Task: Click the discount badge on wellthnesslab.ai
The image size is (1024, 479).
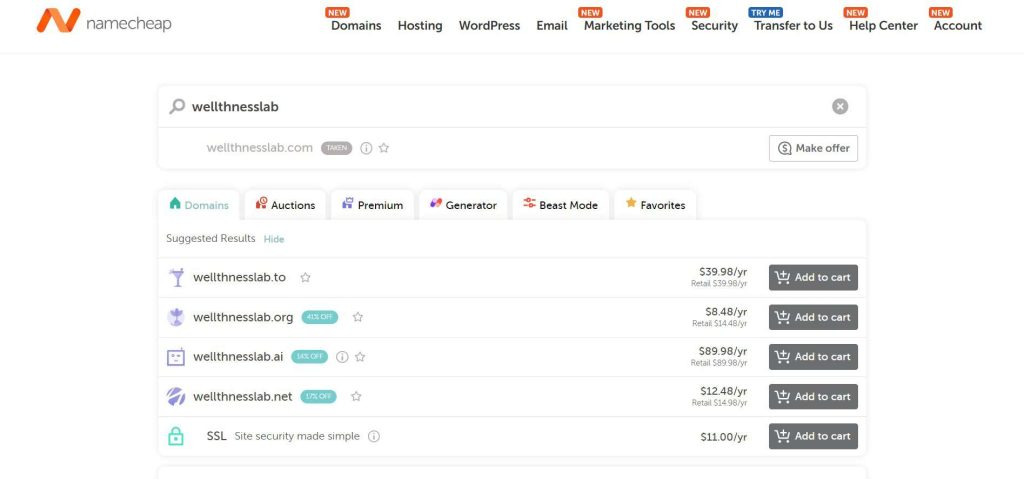Action: (x=310, y=357)
